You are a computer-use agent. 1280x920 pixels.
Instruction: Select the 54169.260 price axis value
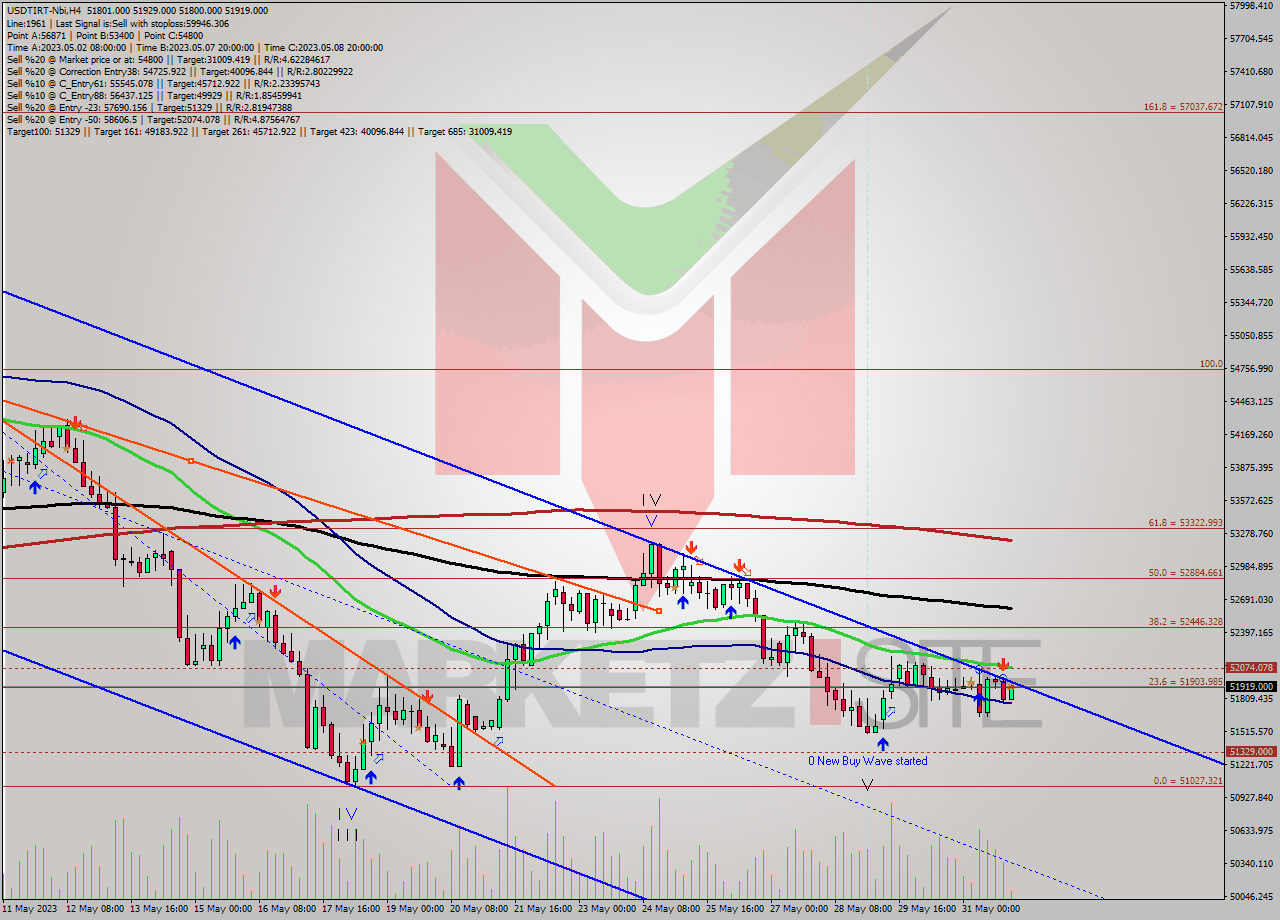[1251, 435]
